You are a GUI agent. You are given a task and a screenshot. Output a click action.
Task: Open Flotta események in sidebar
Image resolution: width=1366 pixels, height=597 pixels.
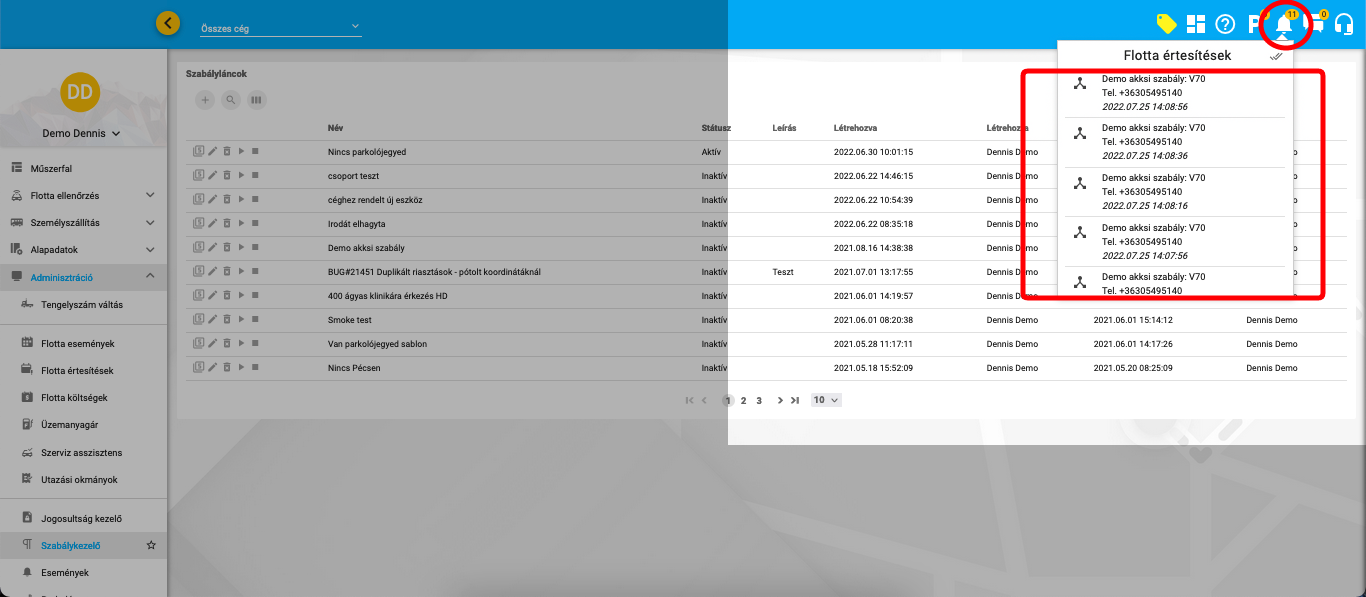click(x=77, y=344)
